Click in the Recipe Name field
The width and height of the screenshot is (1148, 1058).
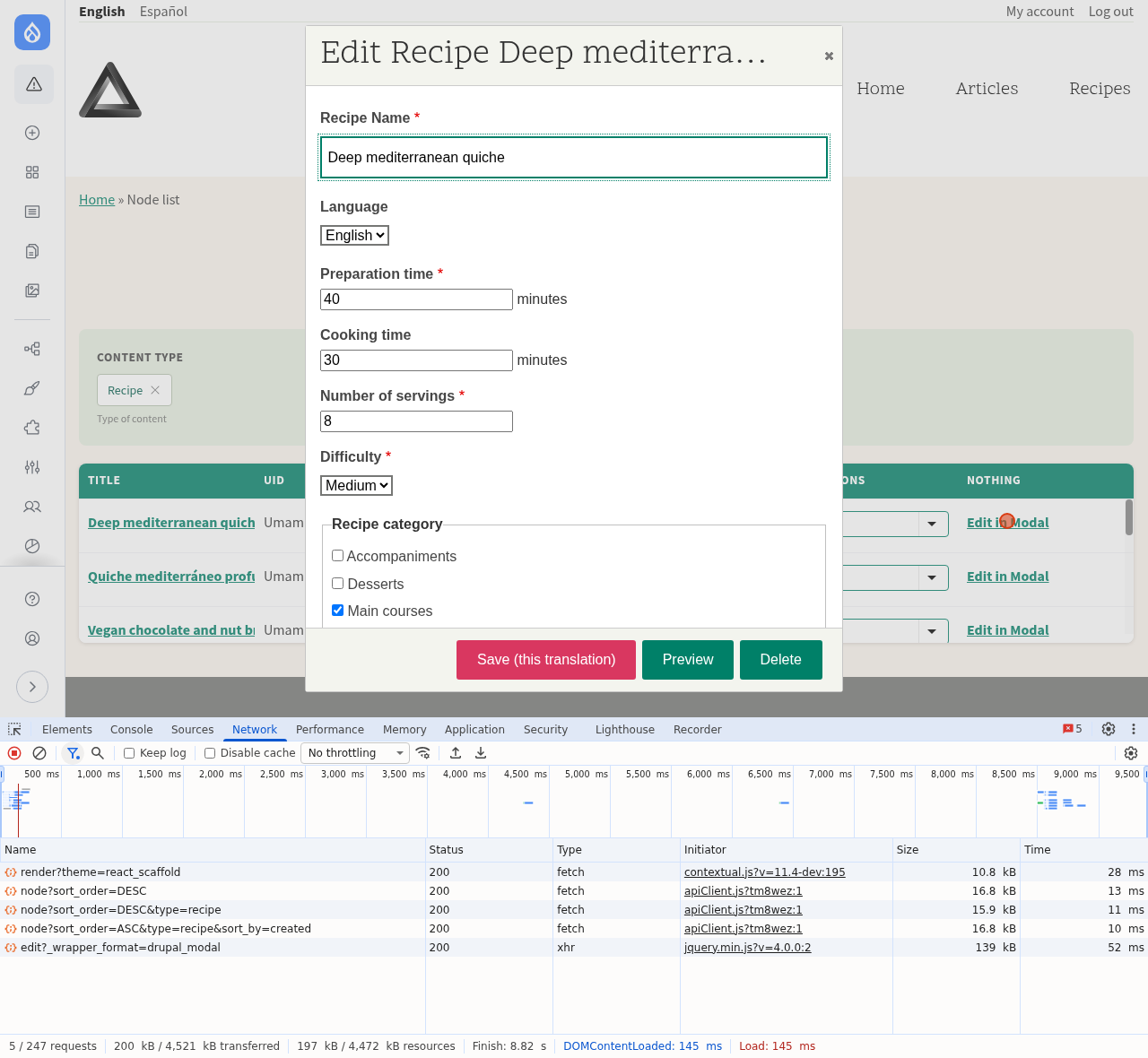click(x=574, y=158)
